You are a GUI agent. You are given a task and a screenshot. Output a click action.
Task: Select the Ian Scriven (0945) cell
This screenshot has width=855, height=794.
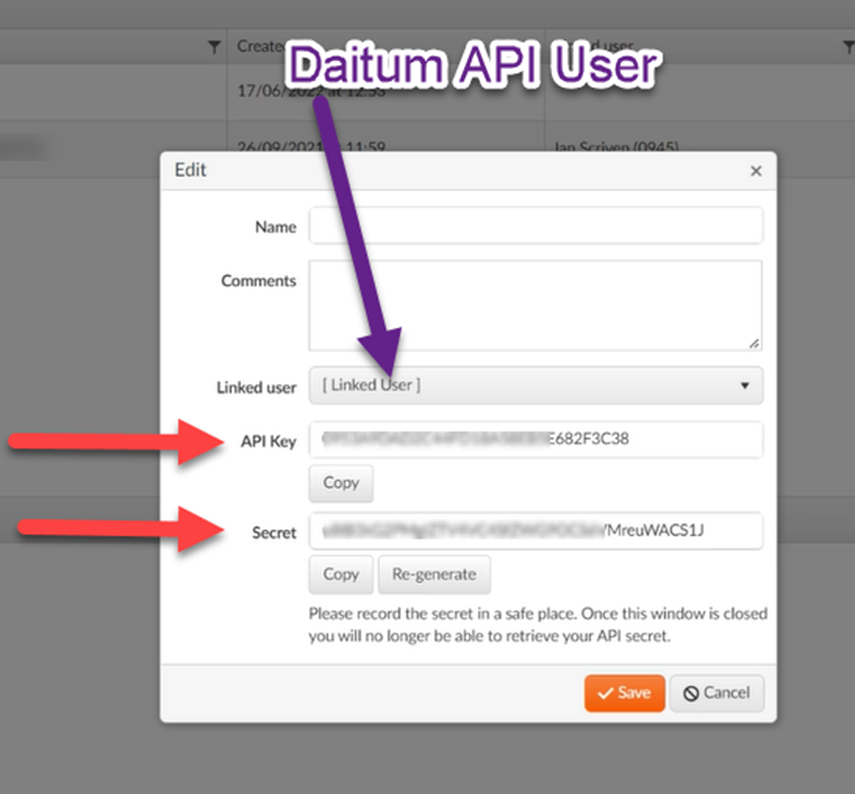tap(700, 147)
